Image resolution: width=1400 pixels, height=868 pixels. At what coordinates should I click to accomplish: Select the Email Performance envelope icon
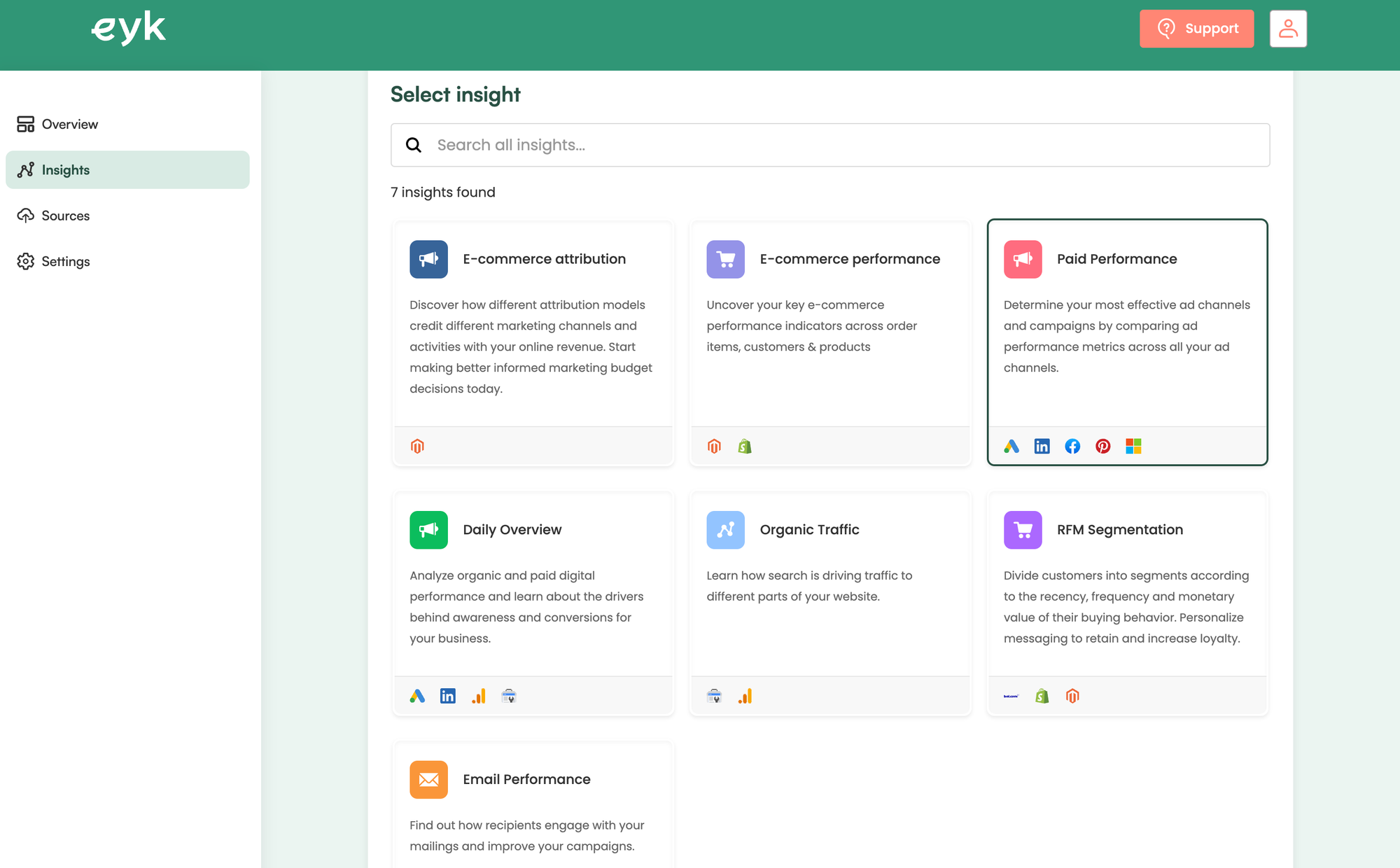pos(428,780)
